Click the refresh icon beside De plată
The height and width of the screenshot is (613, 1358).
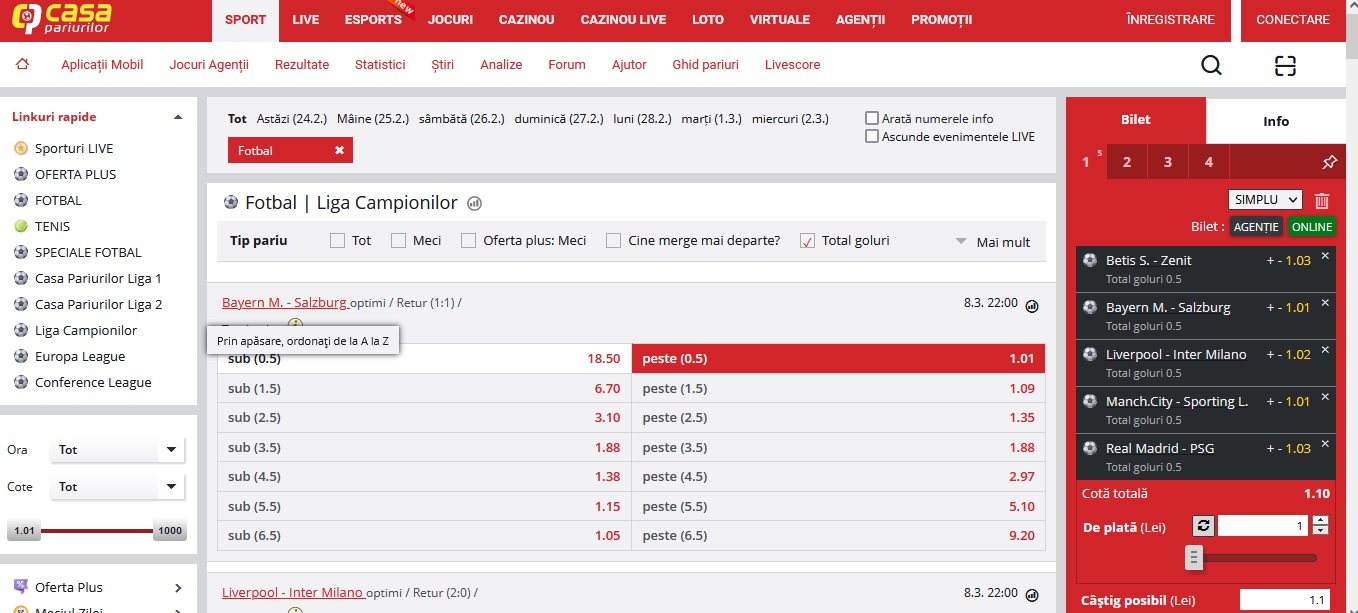coord(1203,526)
